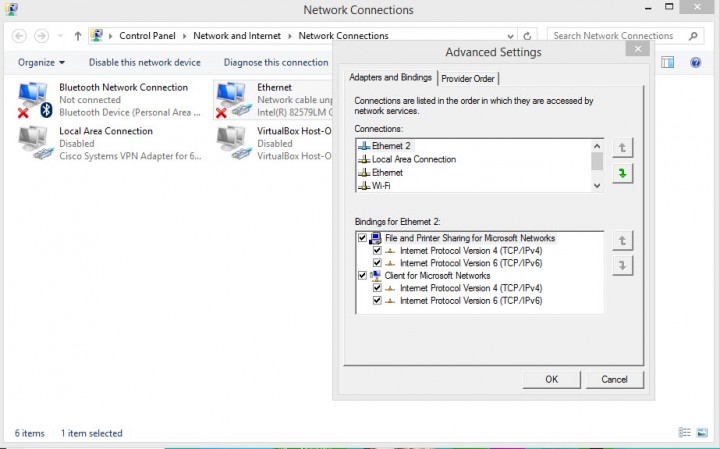Switch to large icons view in status bar
This screenshot has width=720, height=449.
click(702, 432)
